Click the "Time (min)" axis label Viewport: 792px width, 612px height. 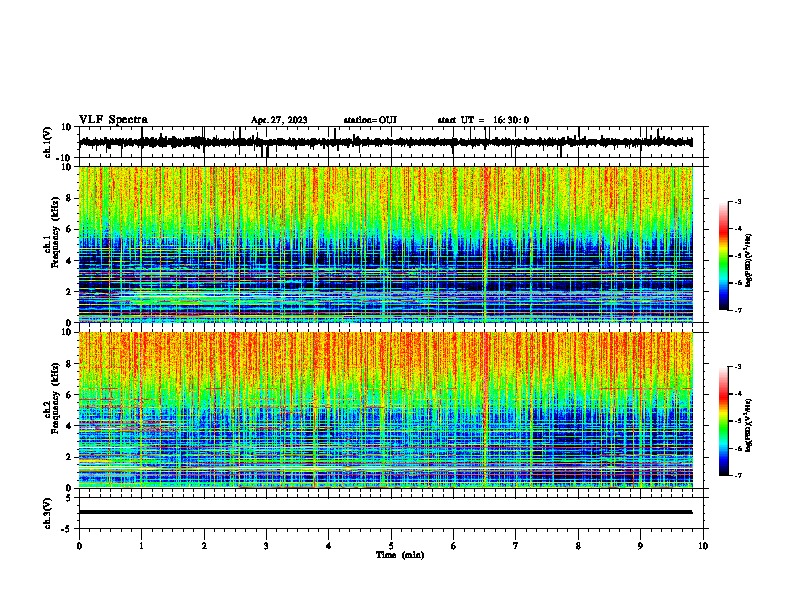(400, 555)
